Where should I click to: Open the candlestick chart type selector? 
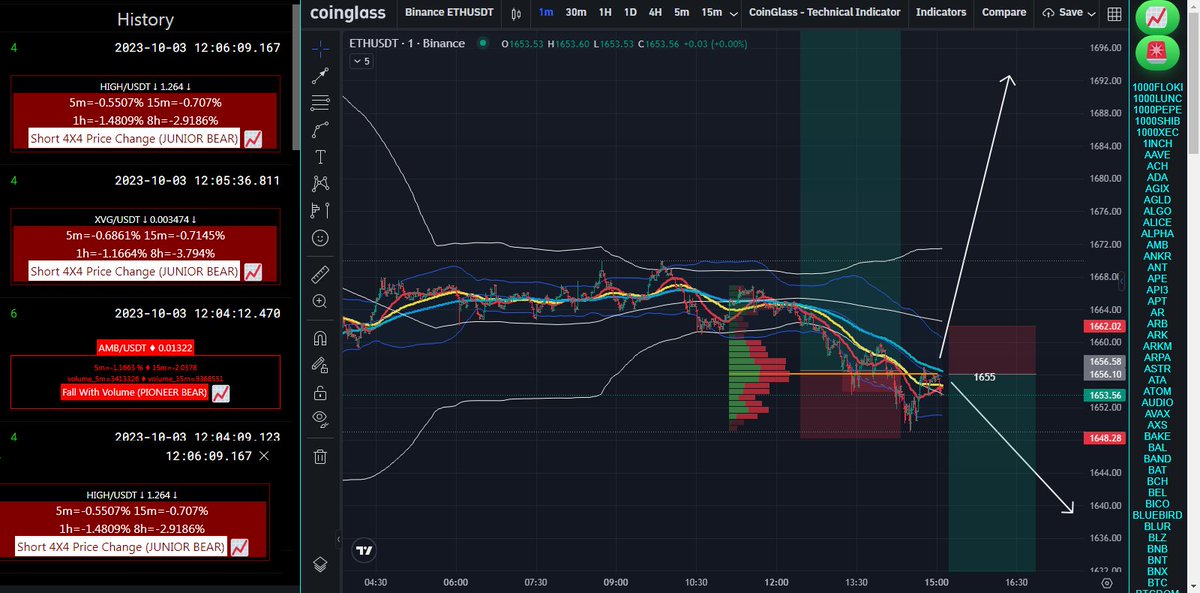(x=516, y=13)
